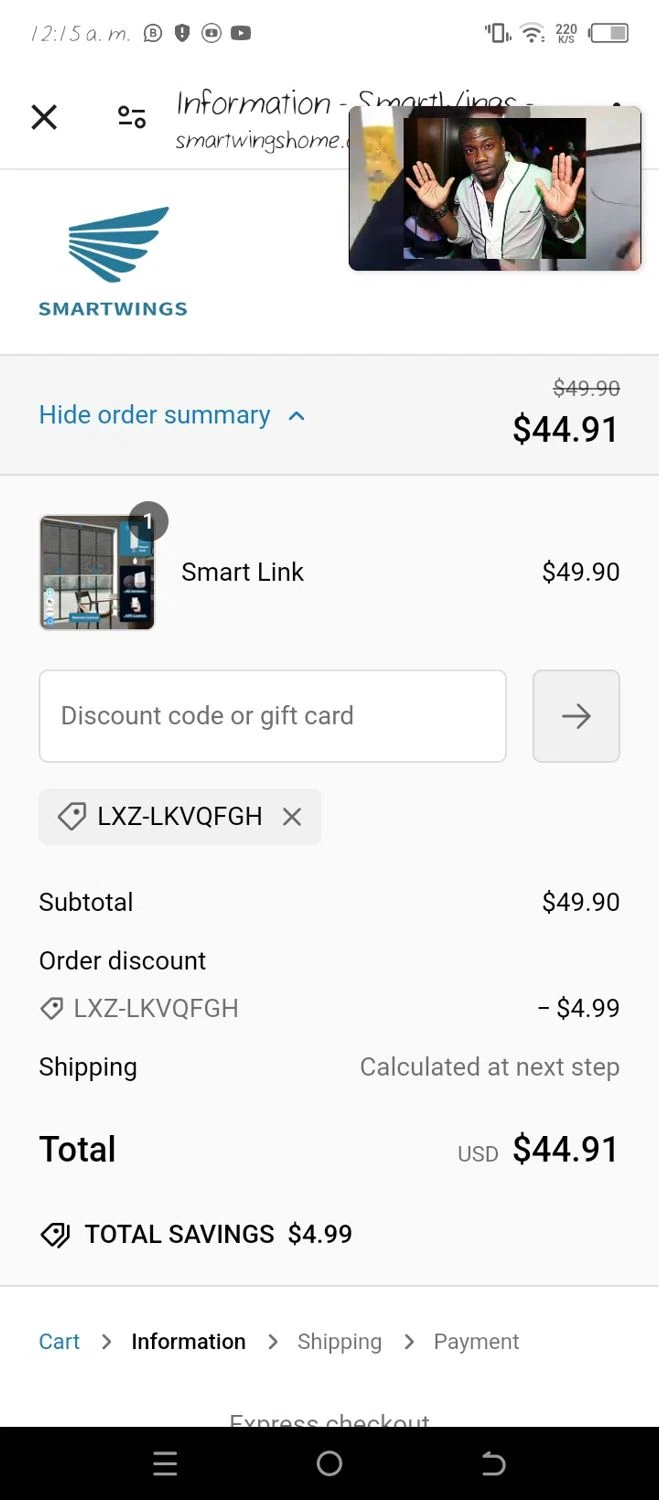The image size is (659, 1500).
Task: Open Android recent apps menu button
Action: pyautogui.click(x=165, y=1464)
